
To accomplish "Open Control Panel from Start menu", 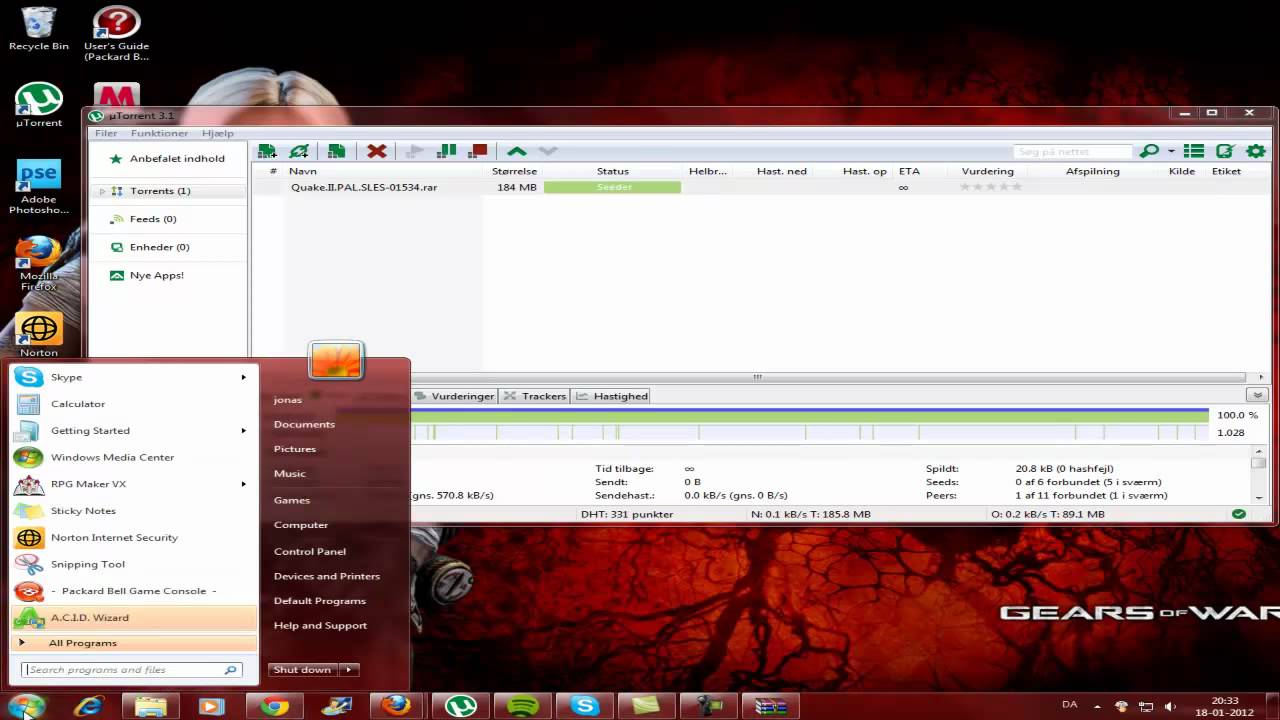I will coord(310,551).
